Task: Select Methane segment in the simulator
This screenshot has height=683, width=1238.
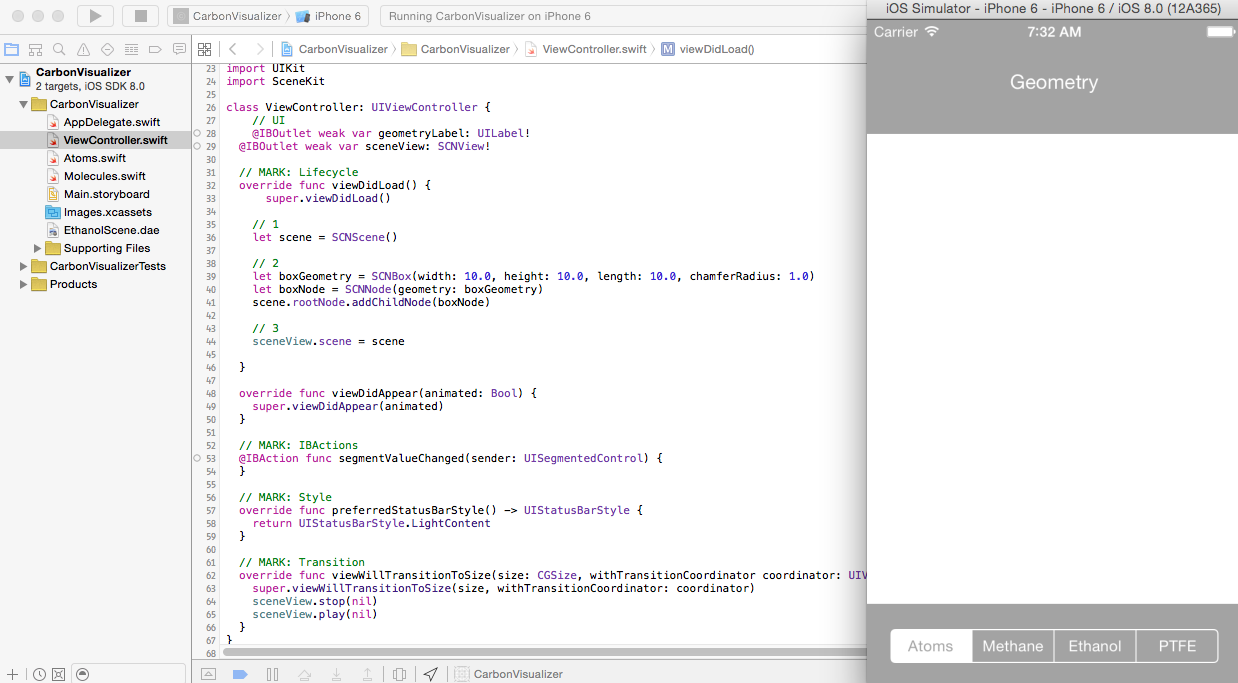Action: (1013, 646)
